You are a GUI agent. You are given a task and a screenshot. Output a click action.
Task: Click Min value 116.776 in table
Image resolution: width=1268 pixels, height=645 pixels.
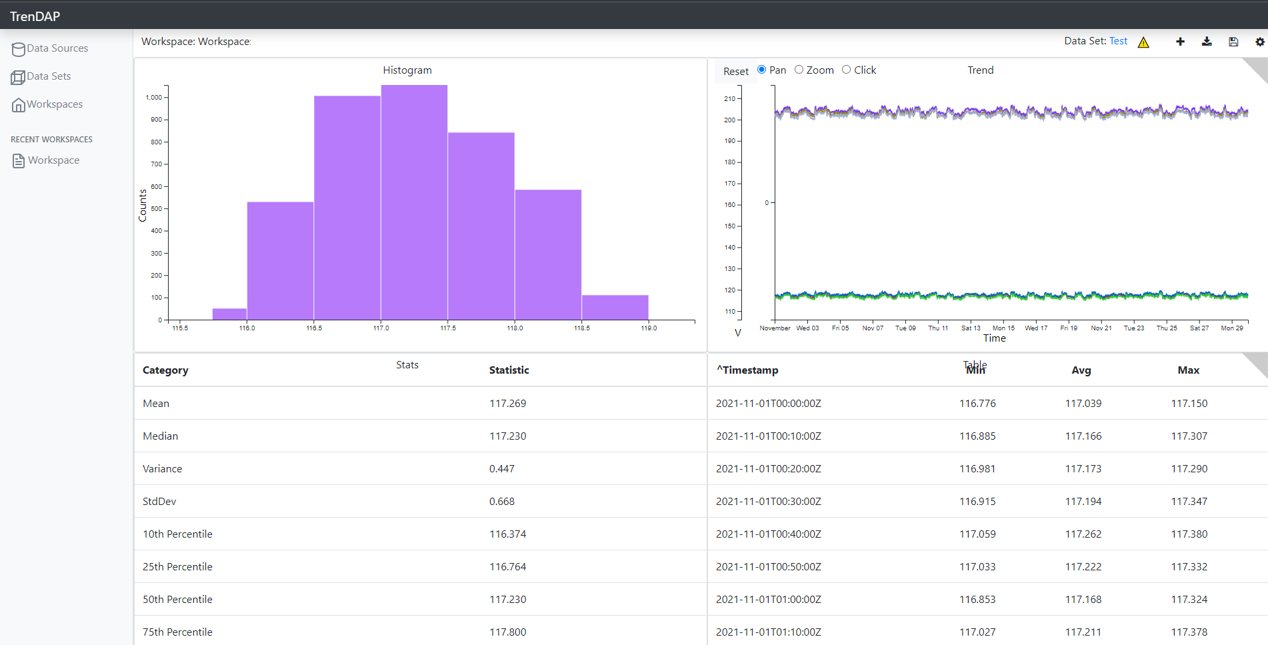[x=977, y=404]
